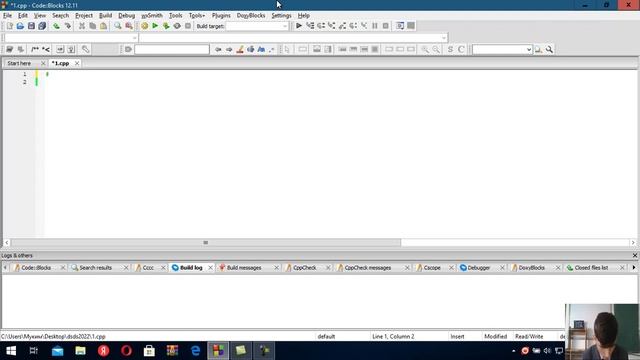The image size is (640, 360).
Task: Click the Save all files icon
Action: pyautogui.click(x=42, y=26)
